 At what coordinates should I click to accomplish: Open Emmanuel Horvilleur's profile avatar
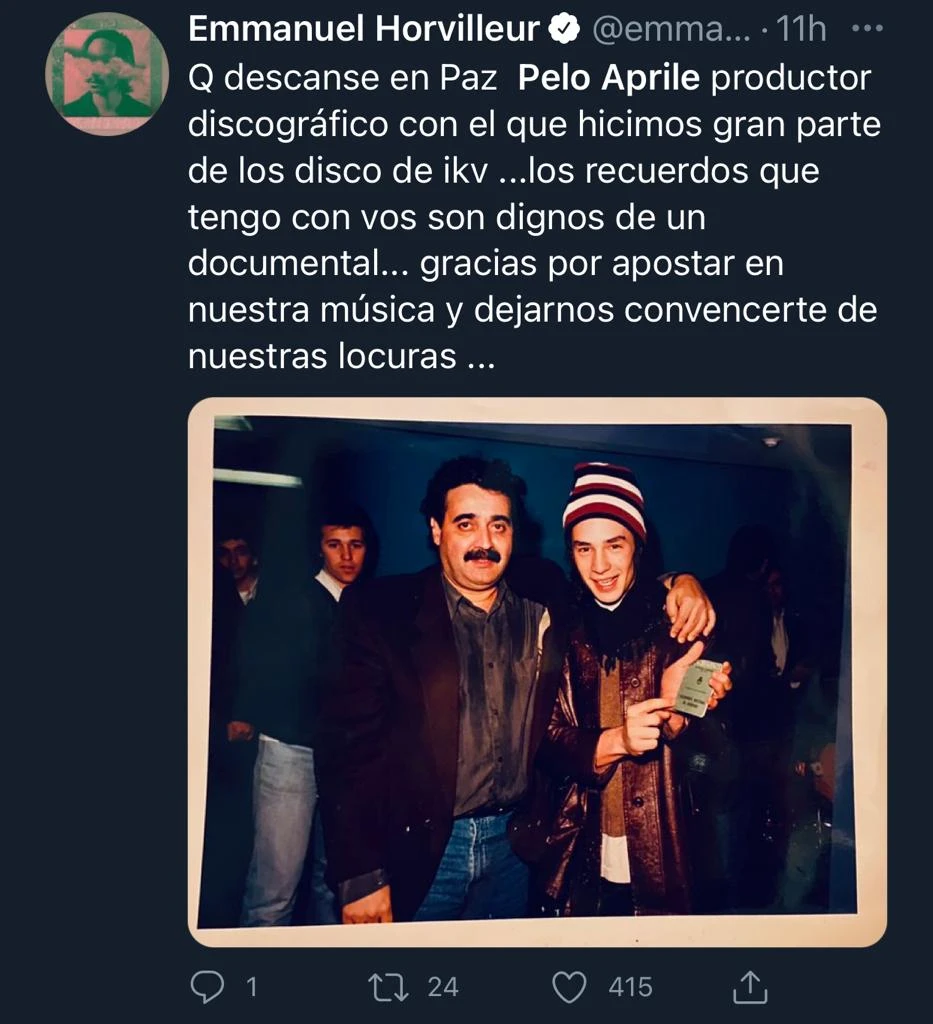pos(106,73)
